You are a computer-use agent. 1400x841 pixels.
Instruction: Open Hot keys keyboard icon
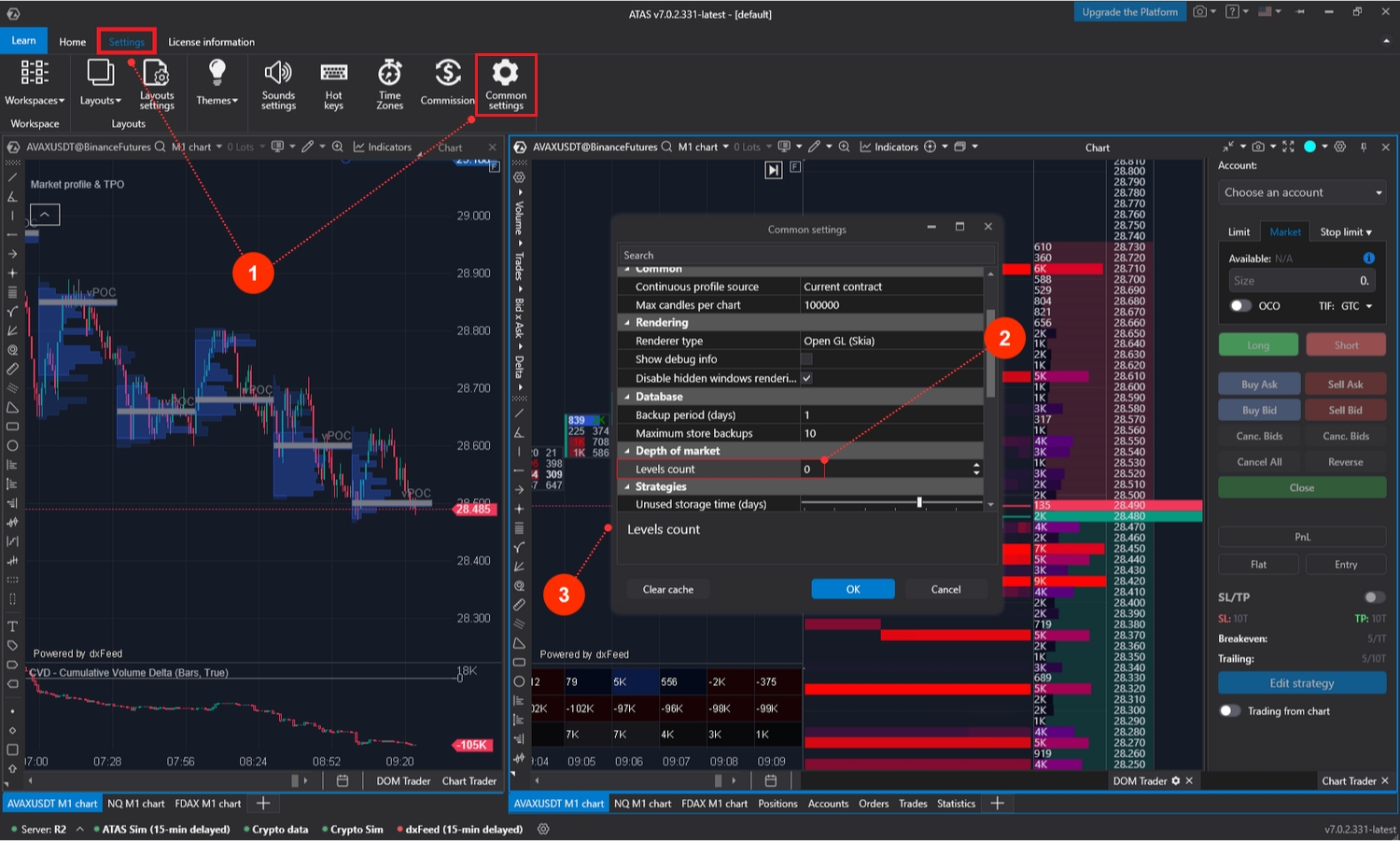tap(333, 74)
